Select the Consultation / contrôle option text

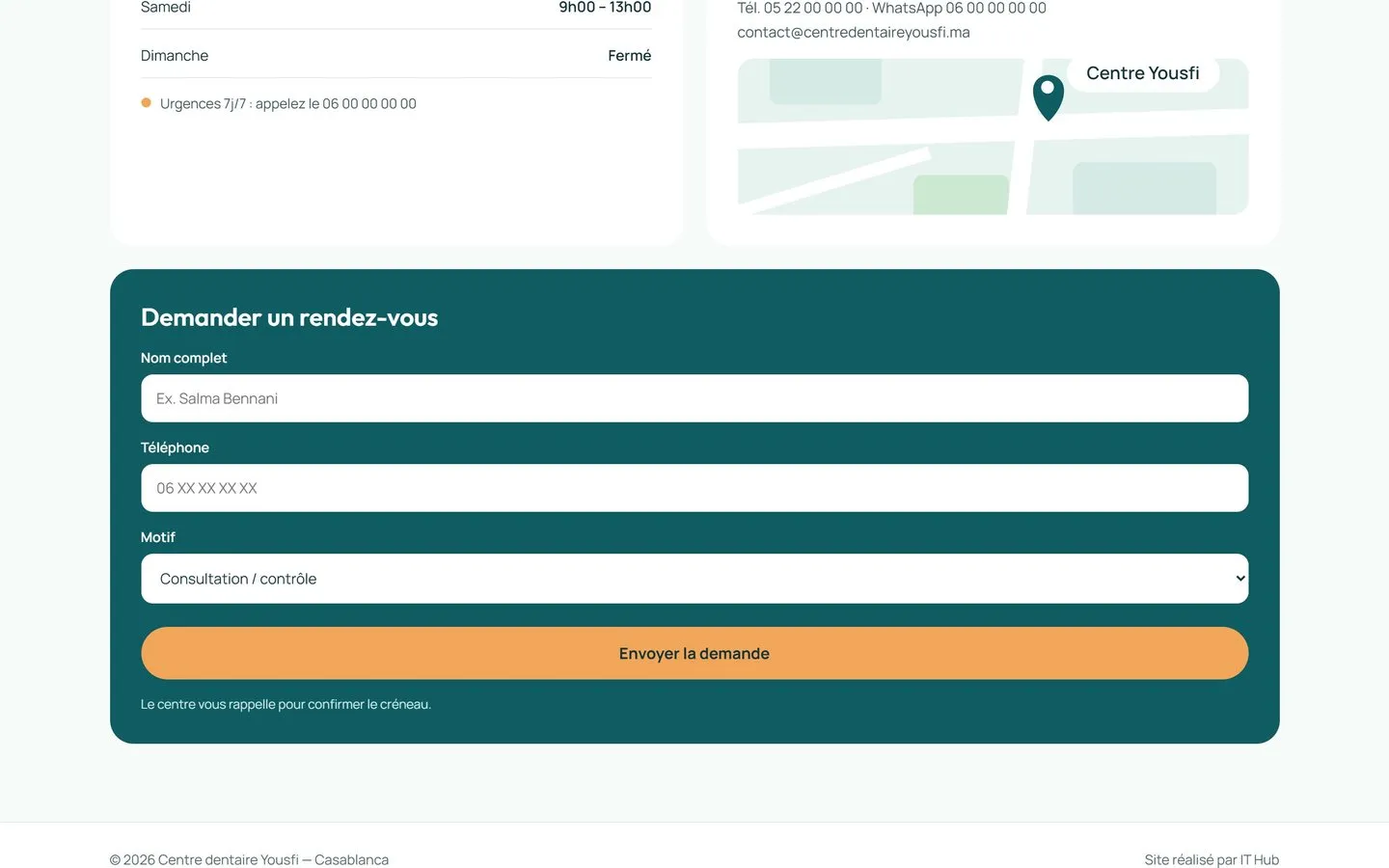pos(238,579)
